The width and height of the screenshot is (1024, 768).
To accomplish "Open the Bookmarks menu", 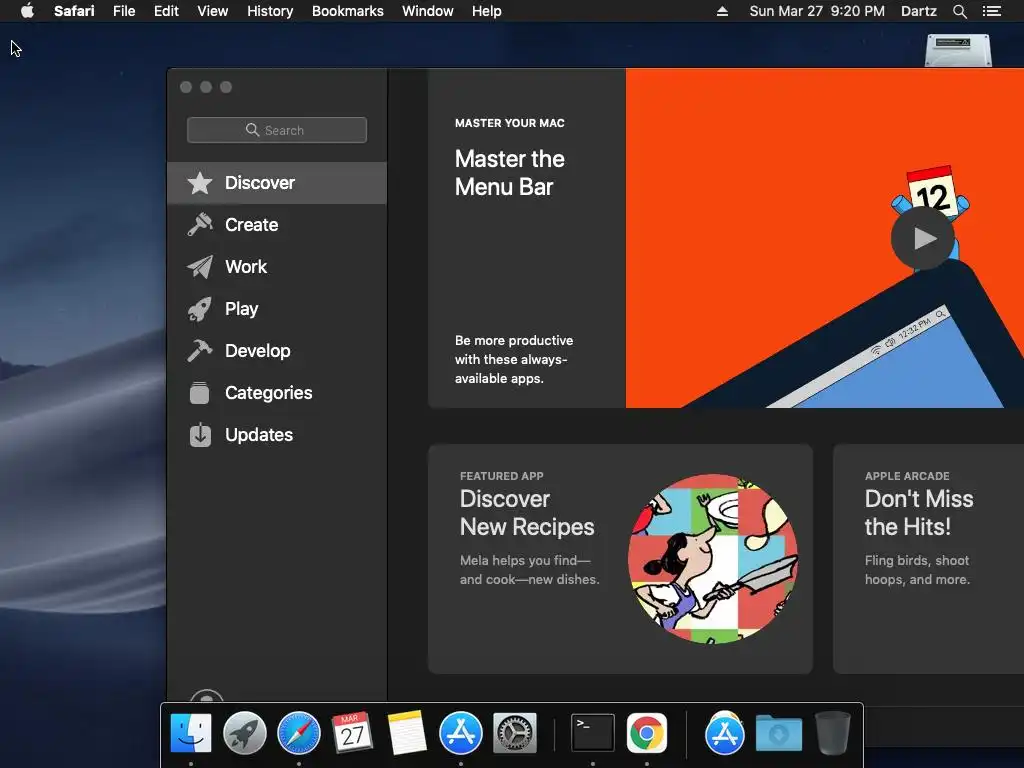I will (347, 11).
